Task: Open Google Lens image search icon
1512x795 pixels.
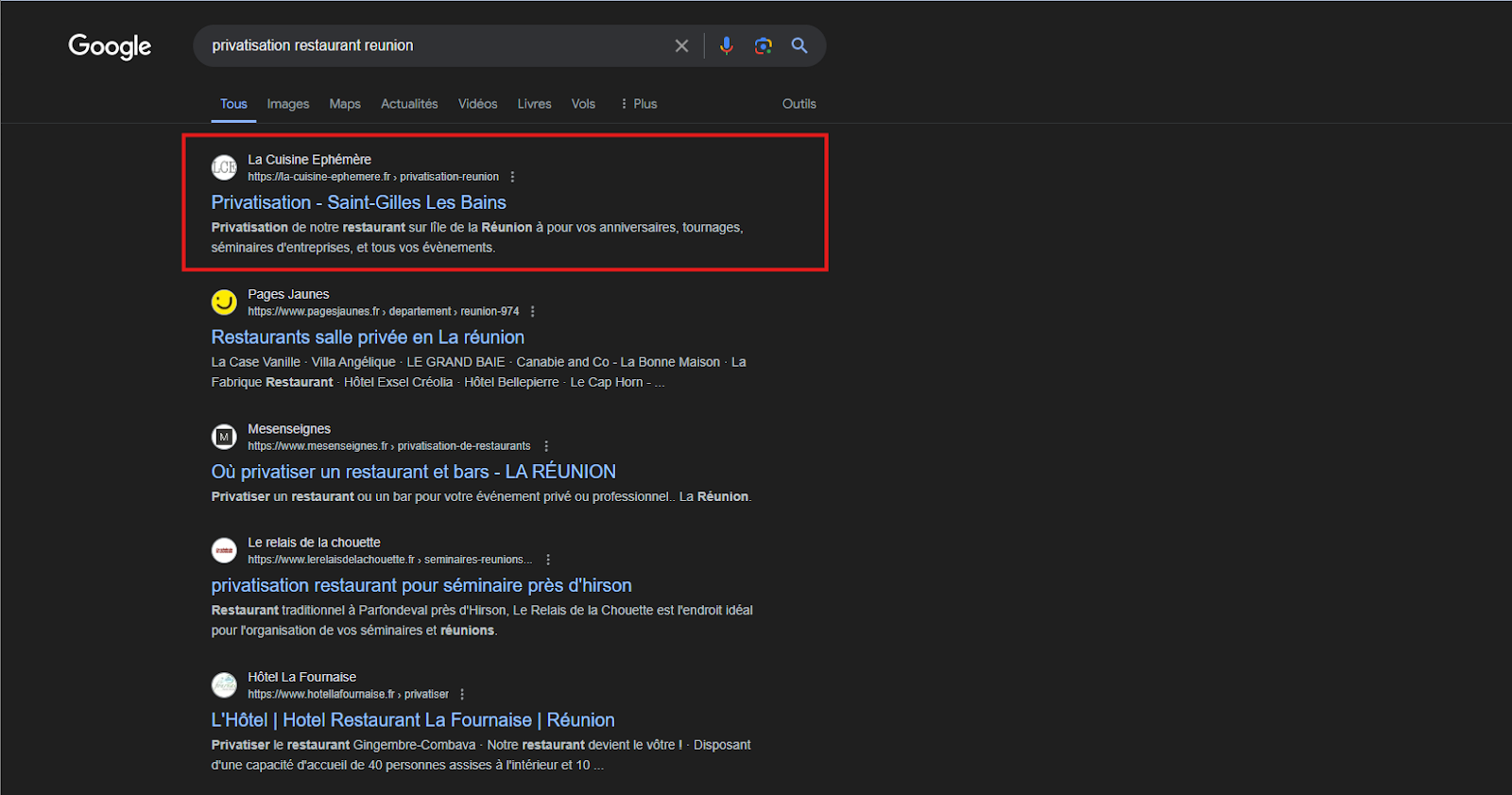Action: click(x=763, y=45)
